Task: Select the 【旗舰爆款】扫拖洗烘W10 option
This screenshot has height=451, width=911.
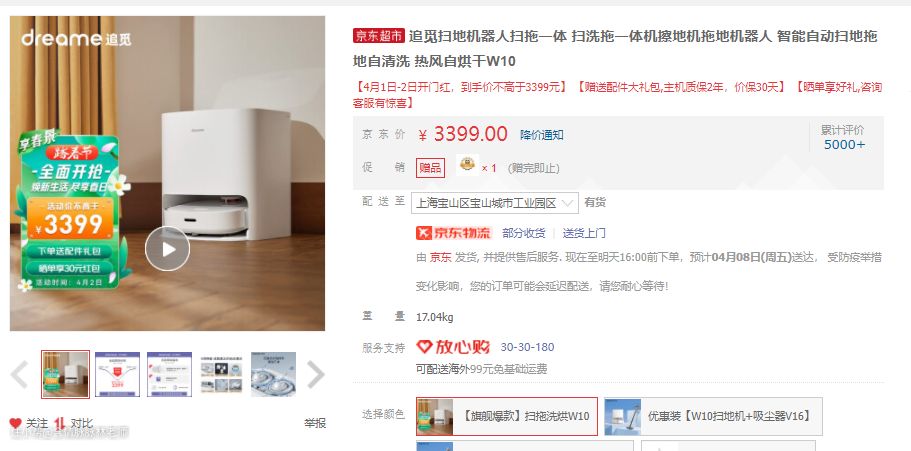Action: 507,416
